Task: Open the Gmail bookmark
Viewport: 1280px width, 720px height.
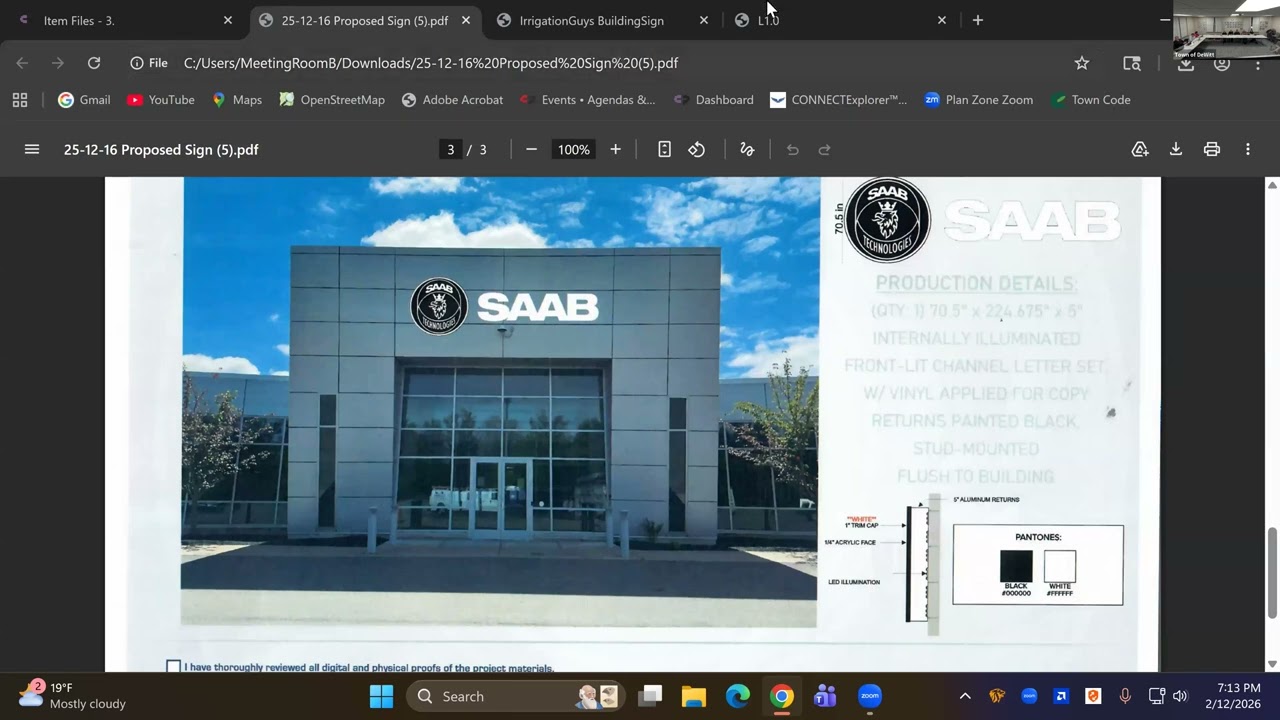Action: 84,100
